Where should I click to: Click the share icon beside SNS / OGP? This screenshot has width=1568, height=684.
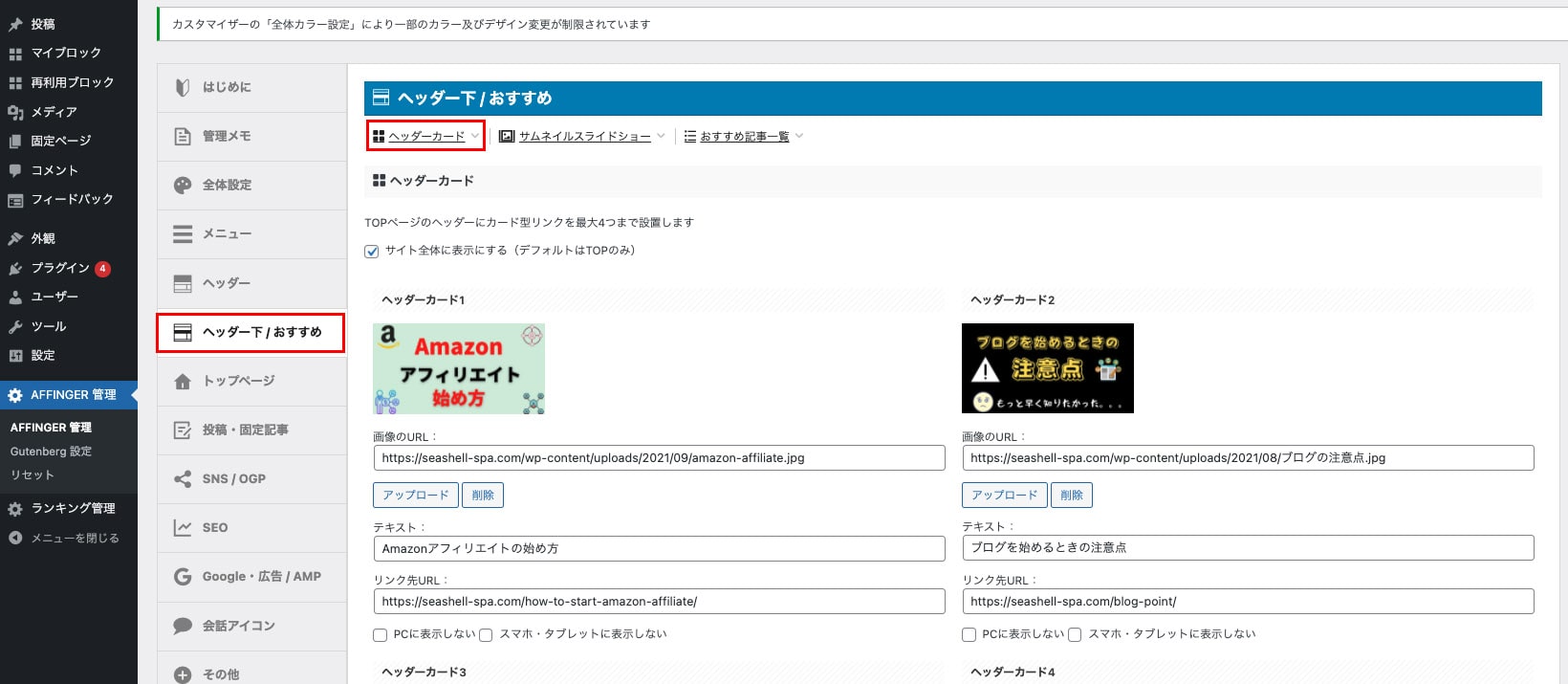pyautogui.click(x=183, y=479)
